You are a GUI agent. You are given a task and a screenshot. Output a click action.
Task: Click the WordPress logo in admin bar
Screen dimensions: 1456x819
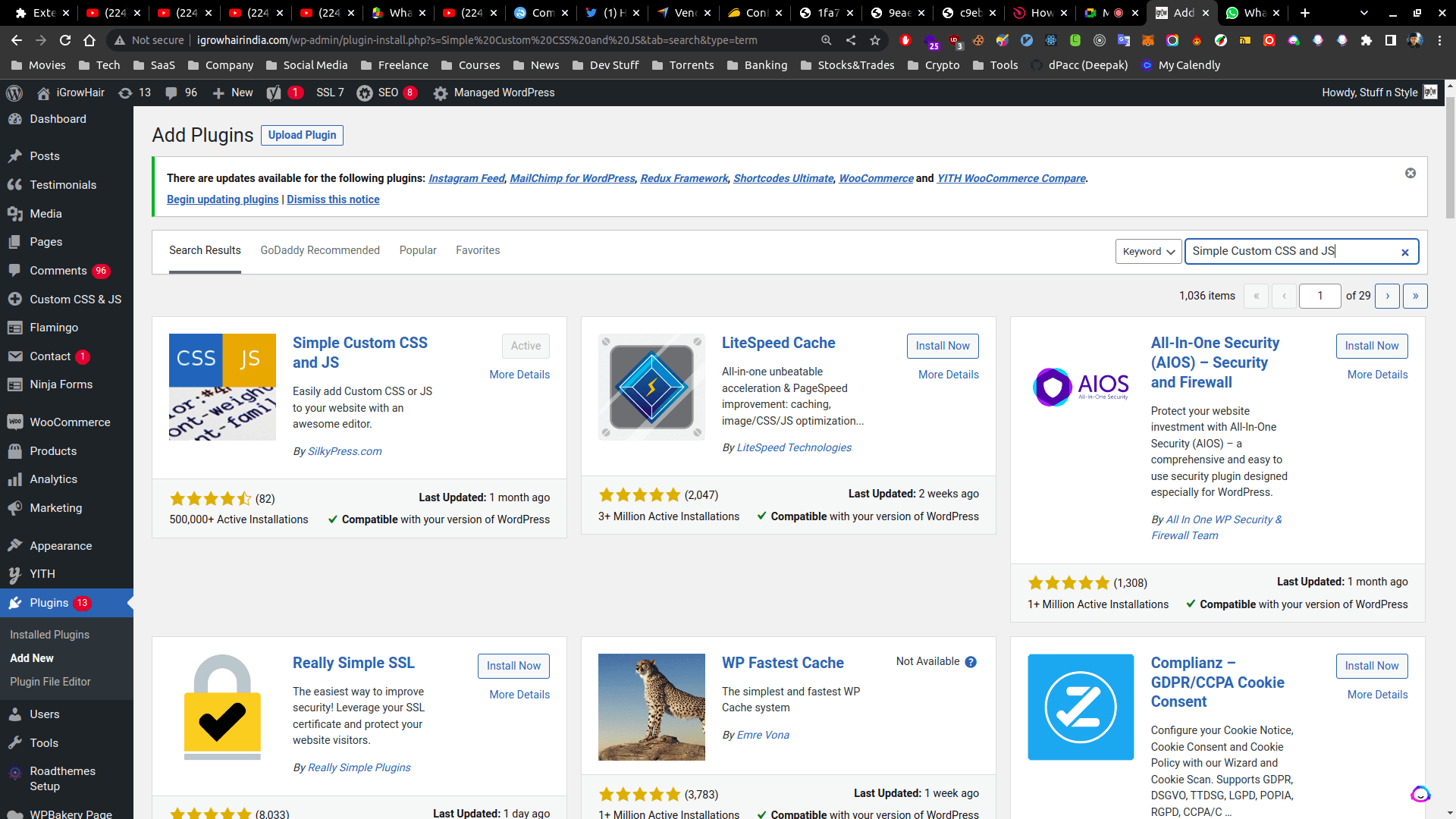coord(14,93)
